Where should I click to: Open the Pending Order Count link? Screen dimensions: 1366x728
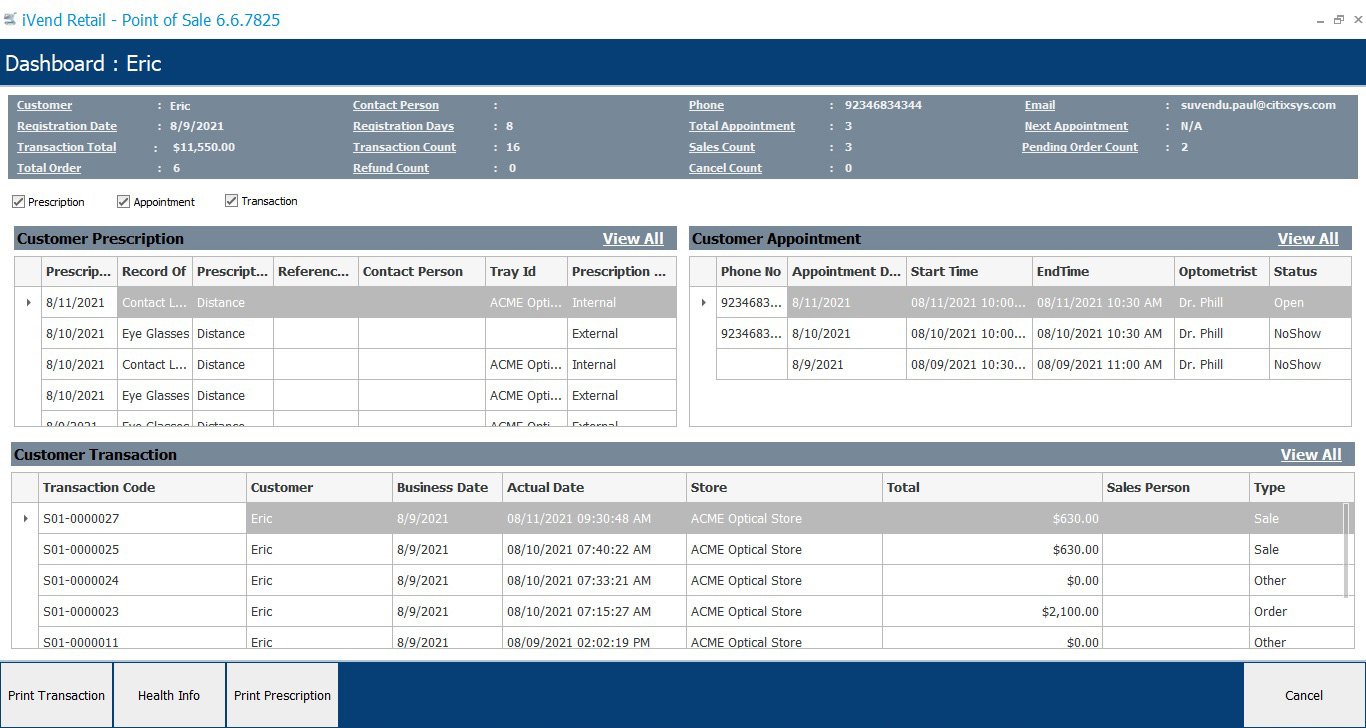click(1080, 147)
